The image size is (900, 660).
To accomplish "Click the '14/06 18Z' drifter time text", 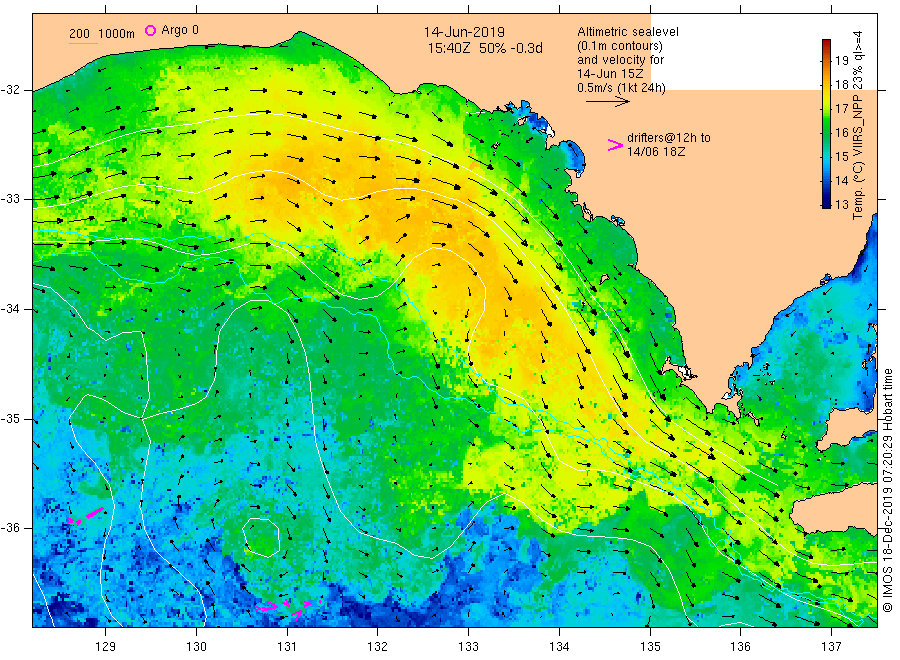I will [655, 152].
